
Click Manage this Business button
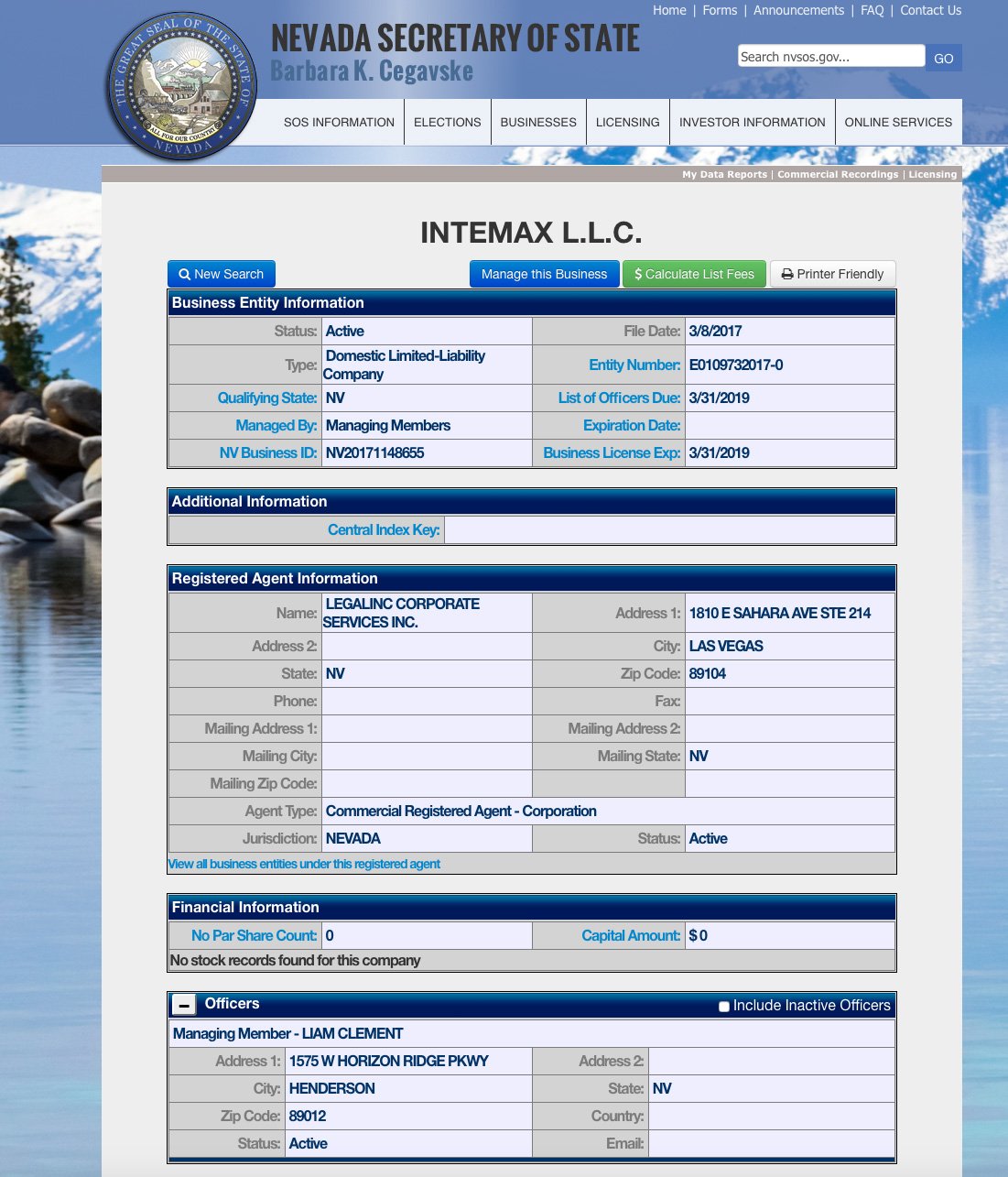click(544, 274)
